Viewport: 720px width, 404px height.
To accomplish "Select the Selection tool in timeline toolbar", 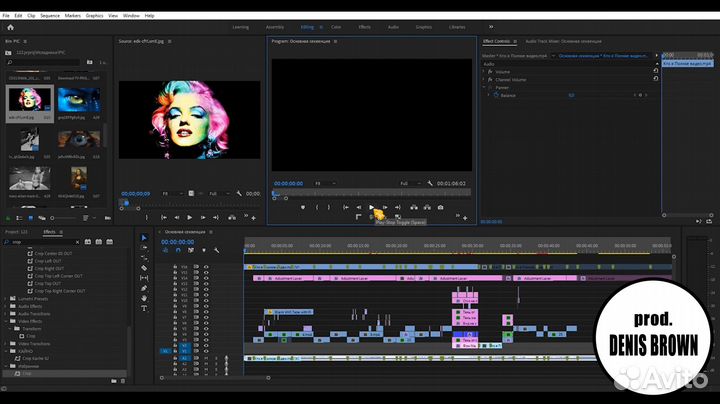I will [144, 238].
